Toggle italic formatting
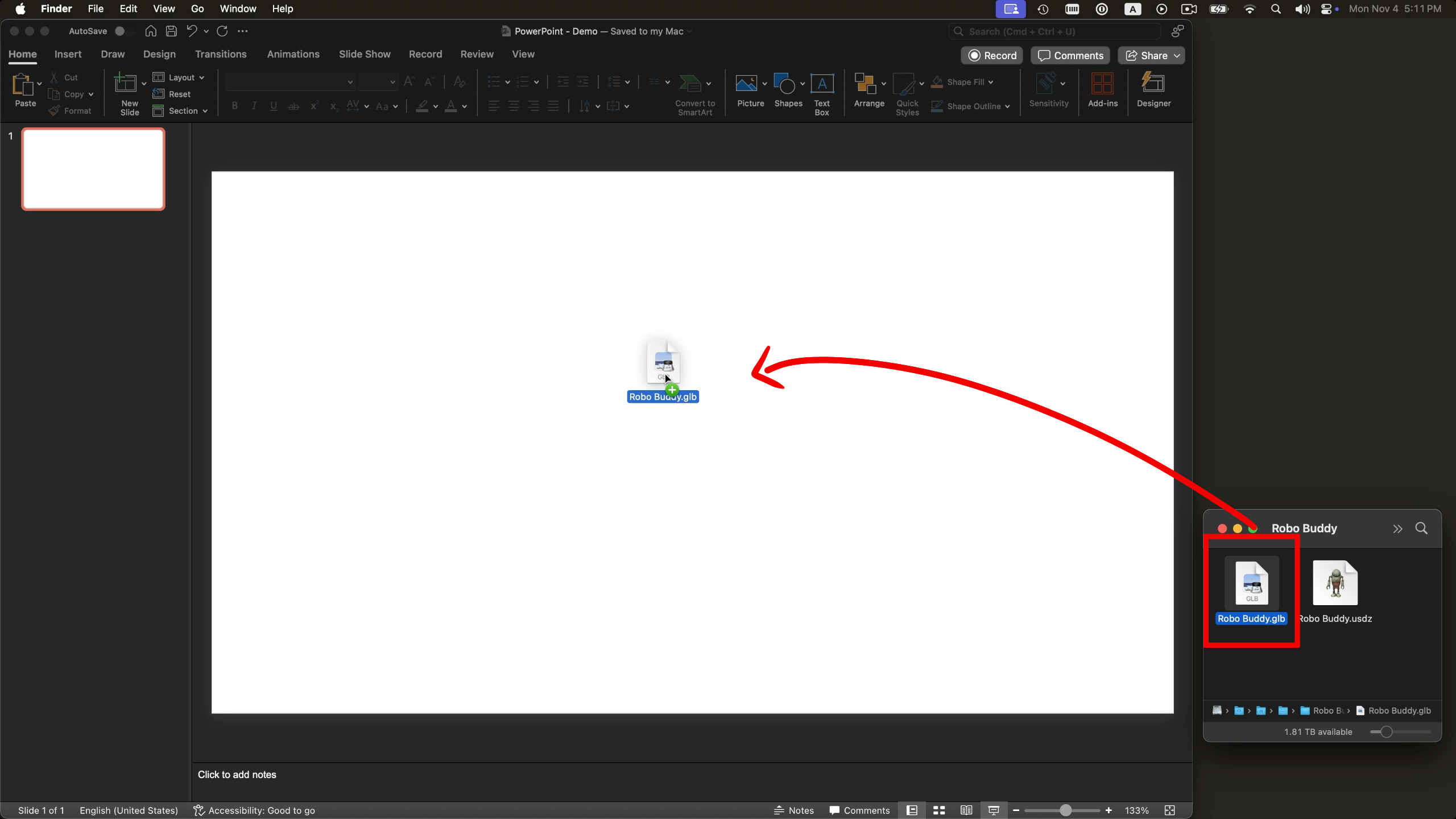This screenshot has width=1456, height=819. pyautogui.click(x=254, y=106)
